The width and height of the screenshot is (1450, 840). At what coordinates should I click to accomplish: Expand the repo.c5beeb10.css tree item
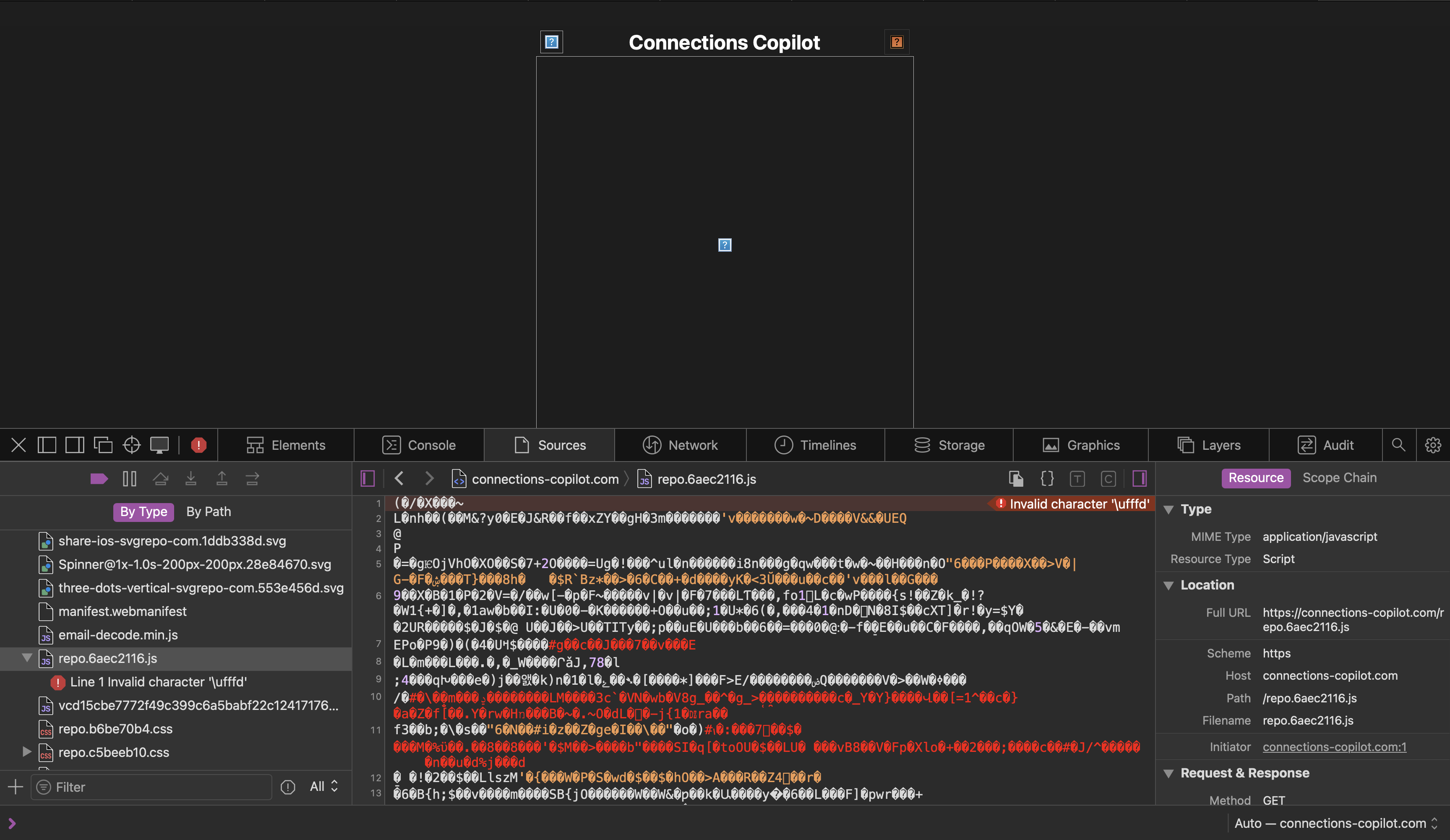click(x=26, y=751)
